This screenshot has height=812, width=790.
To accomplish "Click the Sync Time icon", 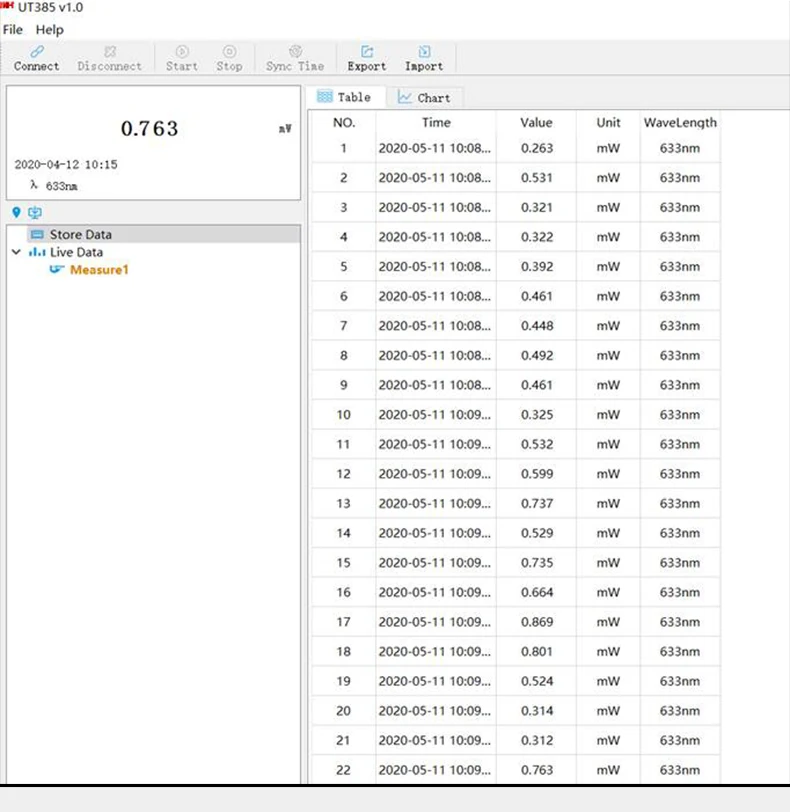I will point(295,51).
